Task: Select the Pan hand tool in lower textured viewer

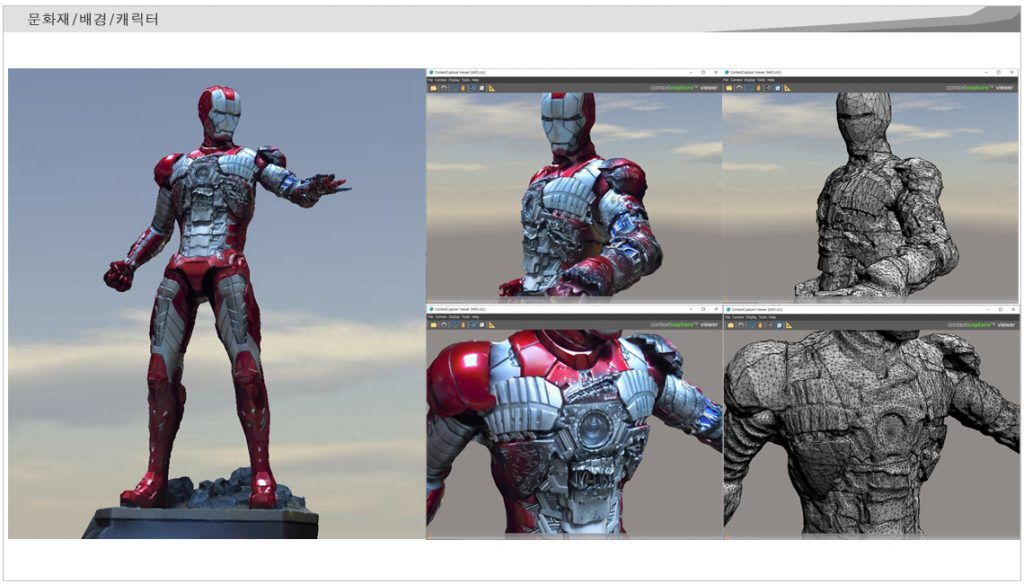Action: coord(463,325)
